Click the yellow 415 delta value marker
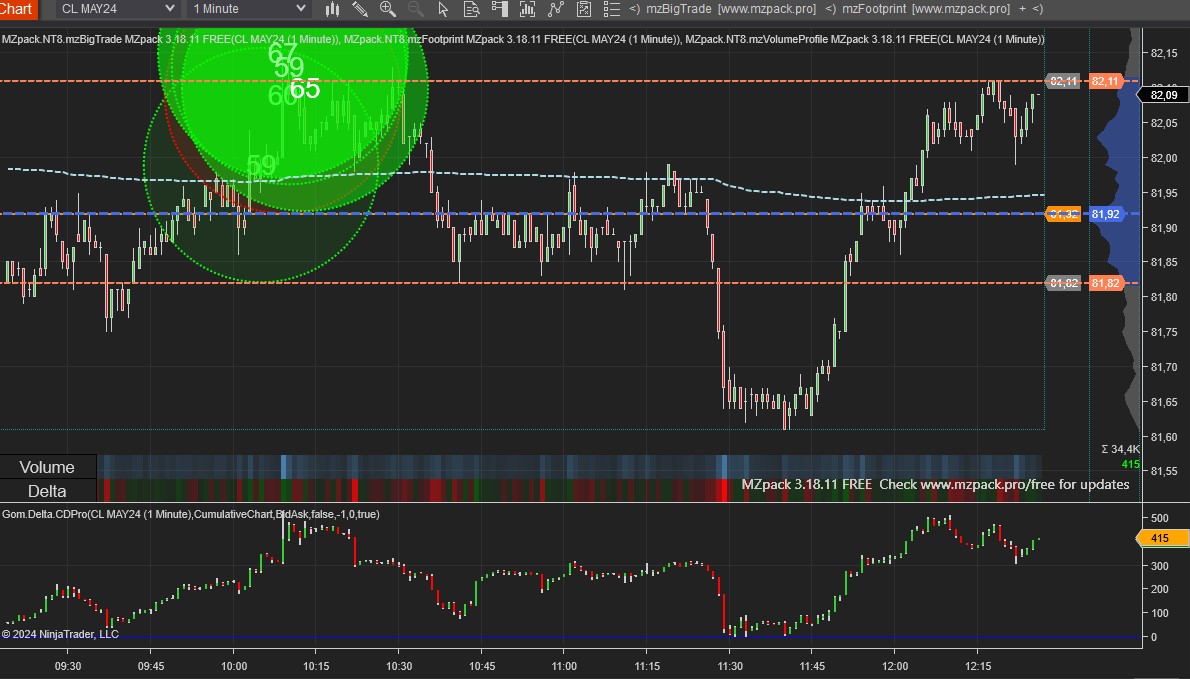Image resolution: width=1190 pixels, height=679 pixels. click(x=1161, y=538)
